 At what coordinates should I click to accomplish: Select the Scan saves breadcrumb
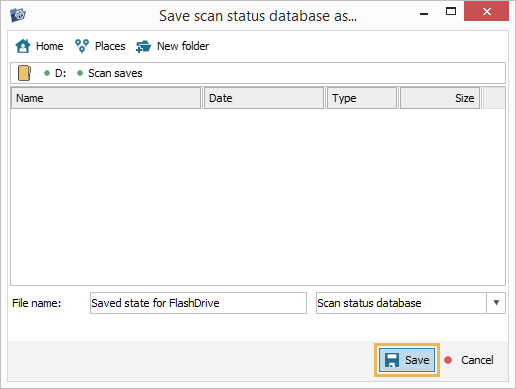115,73
